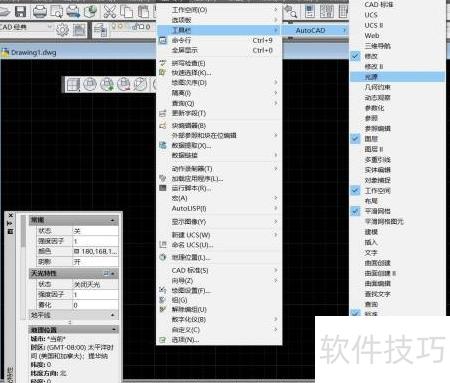Screen dimensions: 450x383
Task: Click the Save floppy disk icon
Action: [21, 12]
